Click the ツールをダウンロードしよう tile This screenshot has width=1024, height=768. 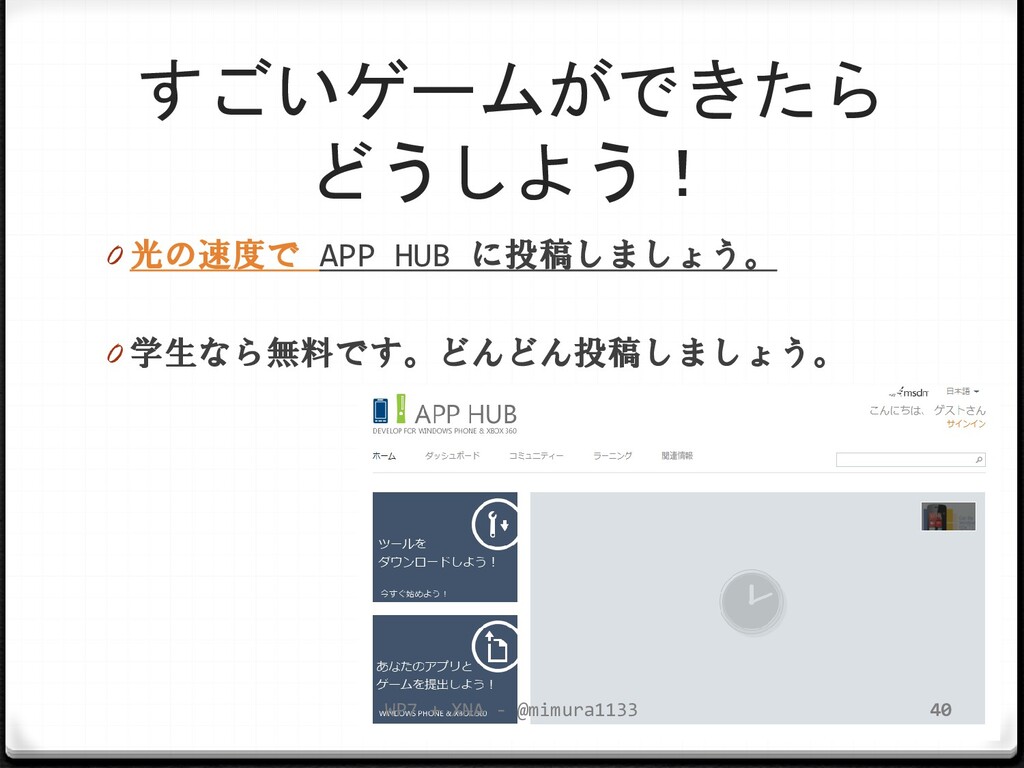click(445, 547)
